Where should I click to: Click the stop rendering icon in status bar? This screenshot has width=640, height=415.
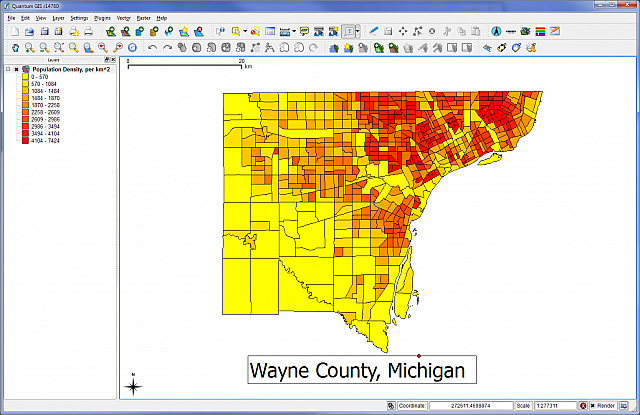[583, 406]
